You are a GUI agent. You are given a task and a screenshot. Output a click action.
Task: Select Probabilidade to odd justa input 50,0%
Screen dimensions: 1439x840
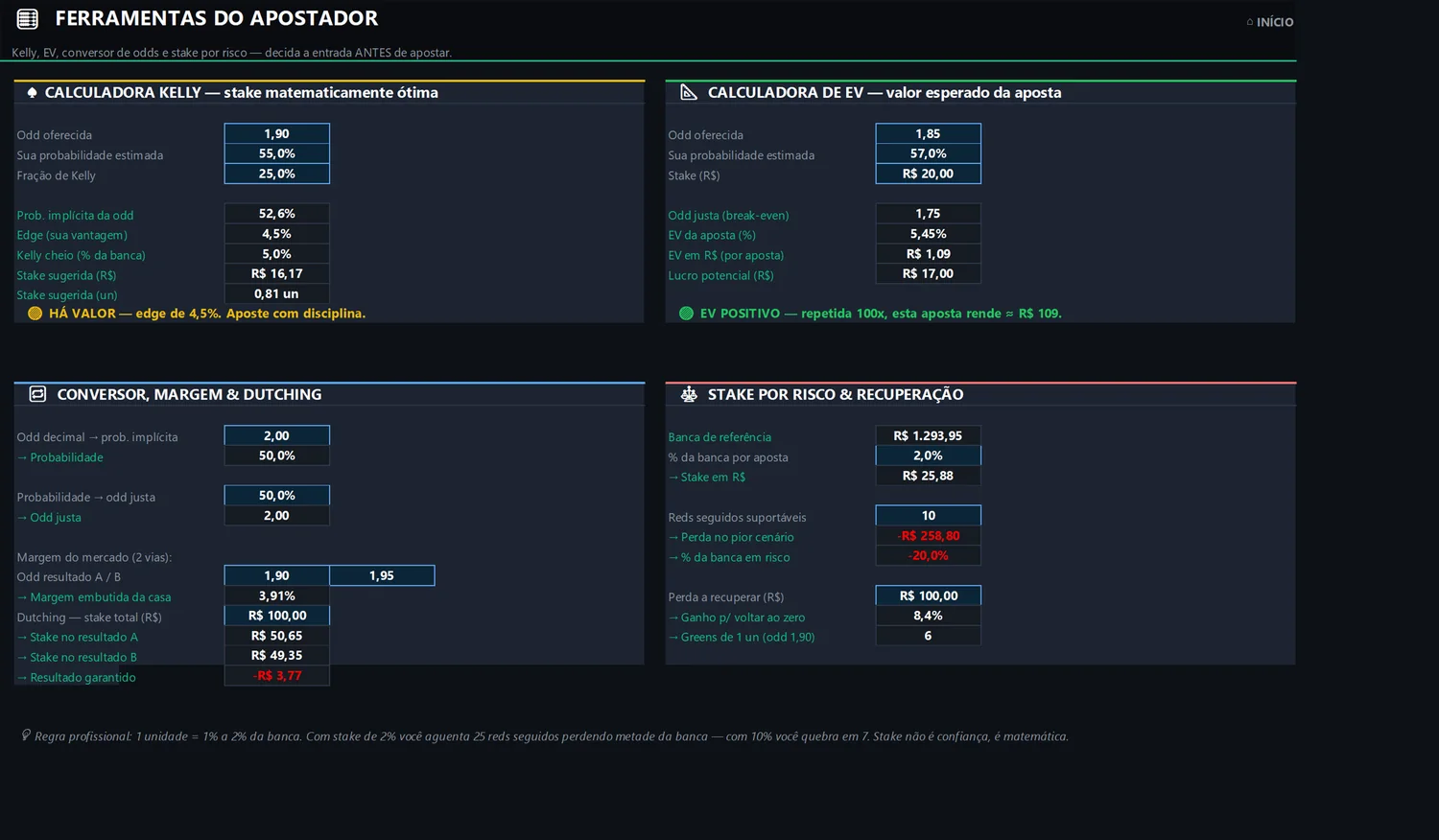[x=277, y=496]
